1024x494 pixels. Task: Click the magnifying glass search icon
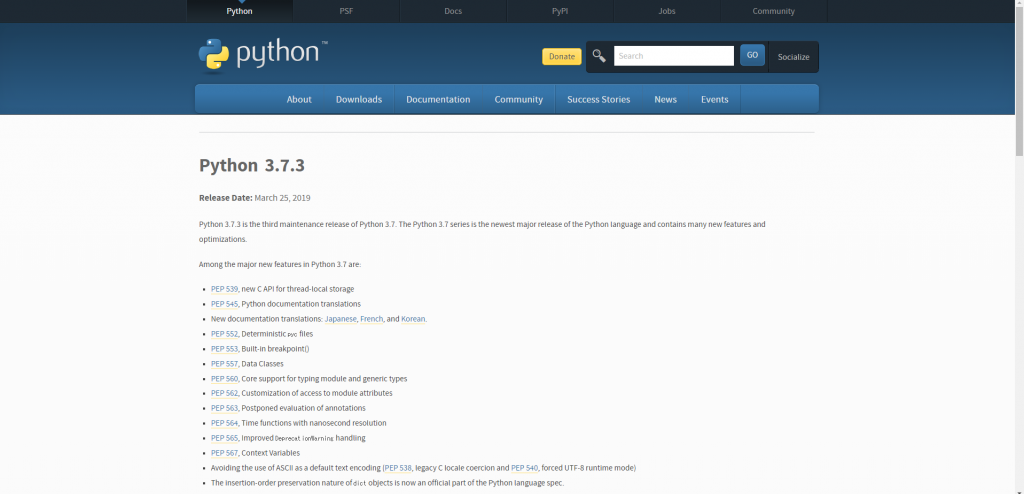point(599,56)
